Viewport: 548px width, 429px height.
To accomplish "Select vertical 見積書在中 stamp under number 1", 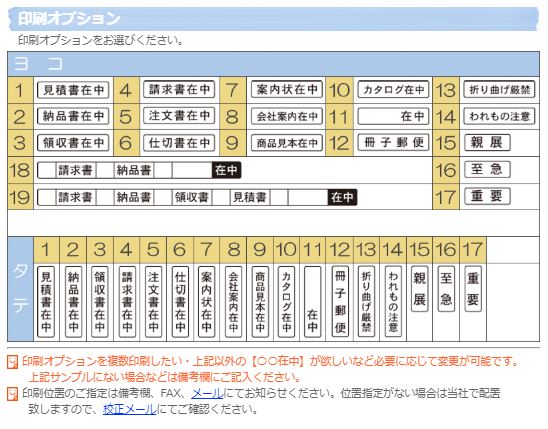I will 46,302.
